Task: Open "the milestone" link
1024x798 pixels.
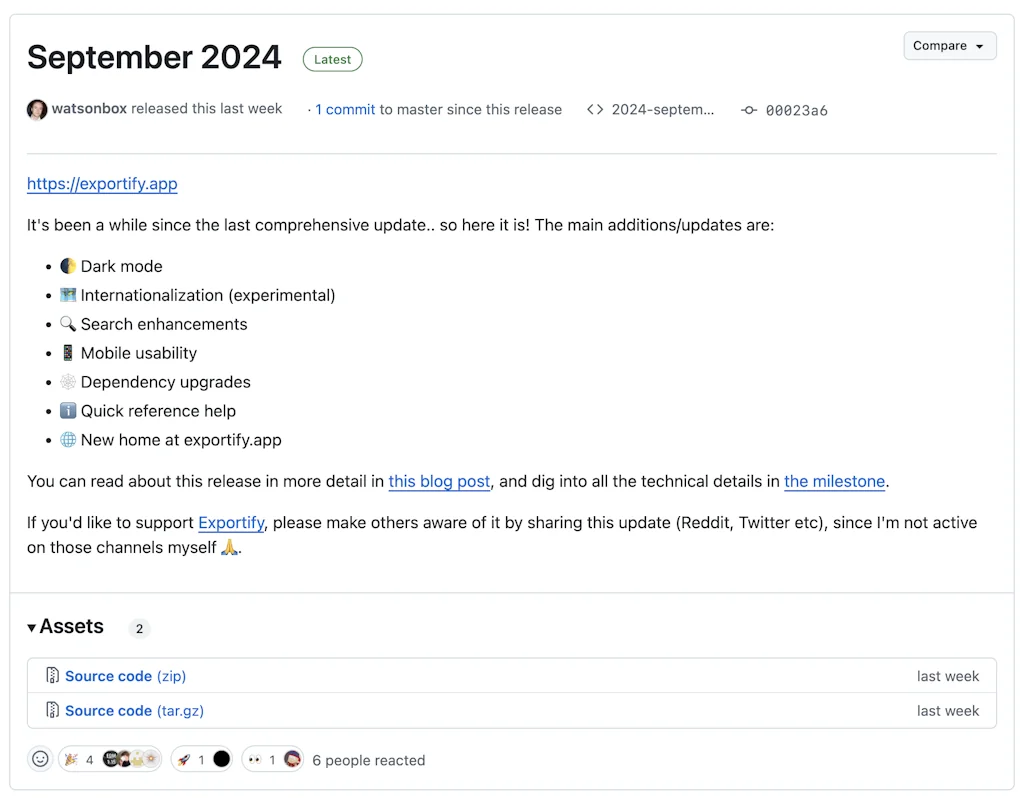Action: (834, 481)
